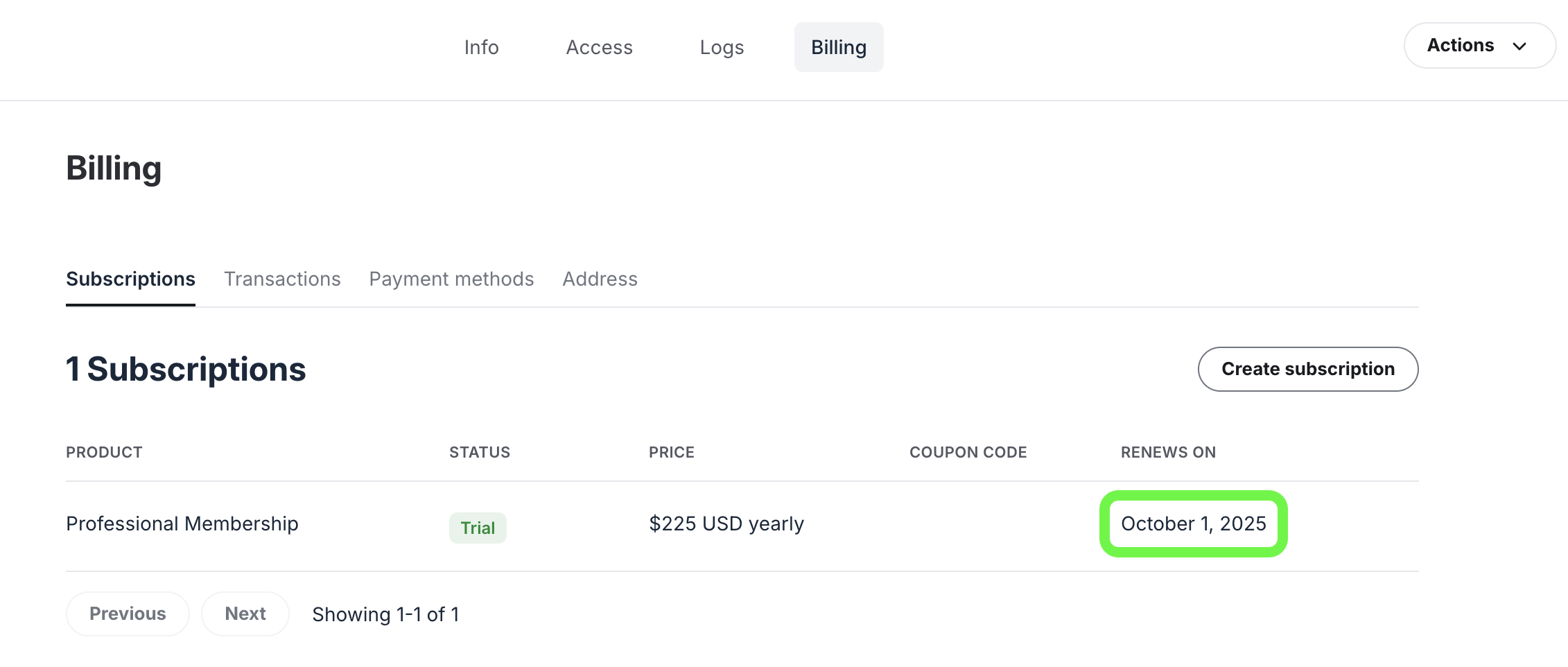
Task: Select the Billing tab in top navigation
Action: pos(838,47)
